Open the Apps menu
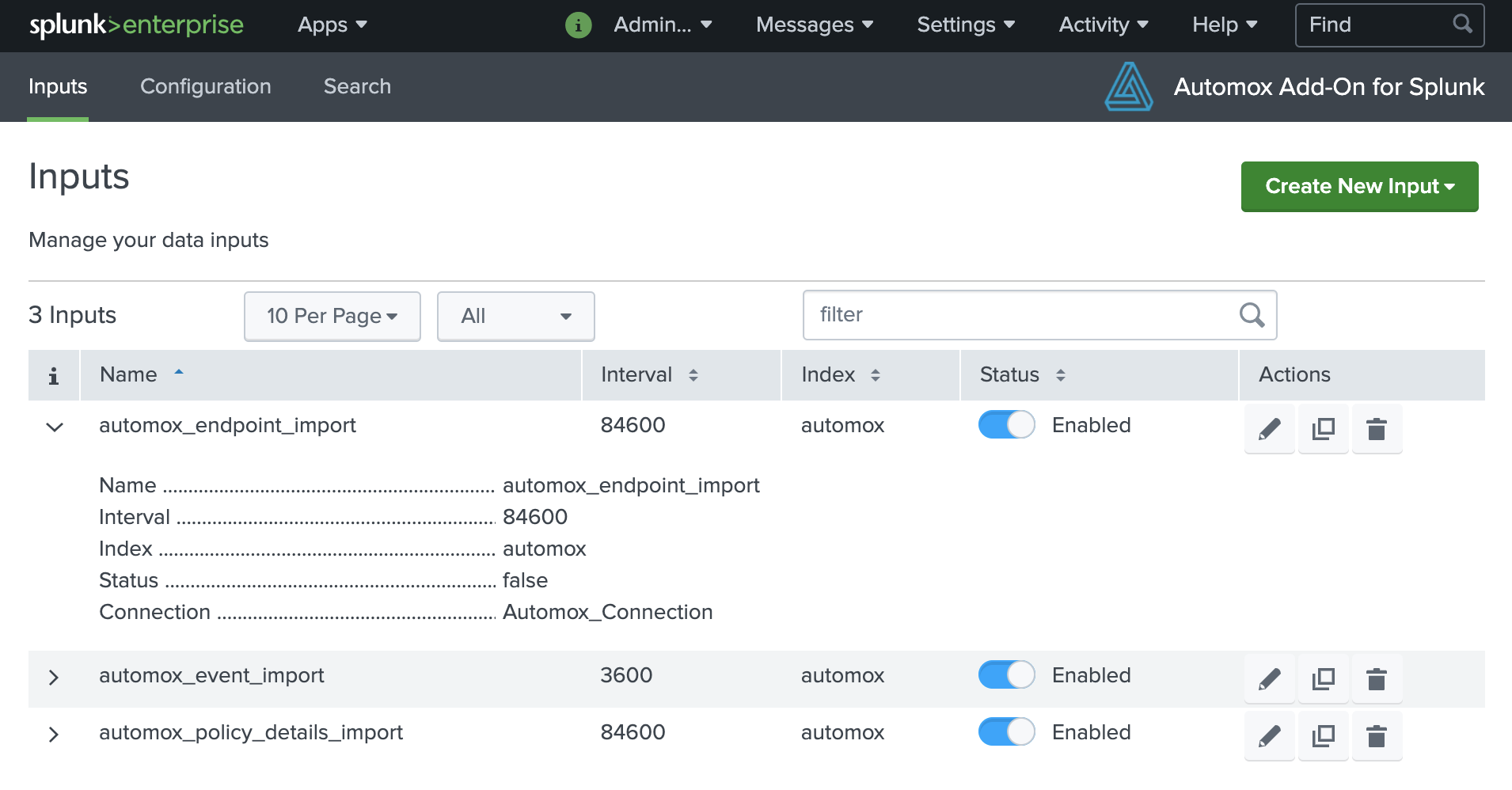Screen dimensions: 1512x790 [x=332, y=25]
